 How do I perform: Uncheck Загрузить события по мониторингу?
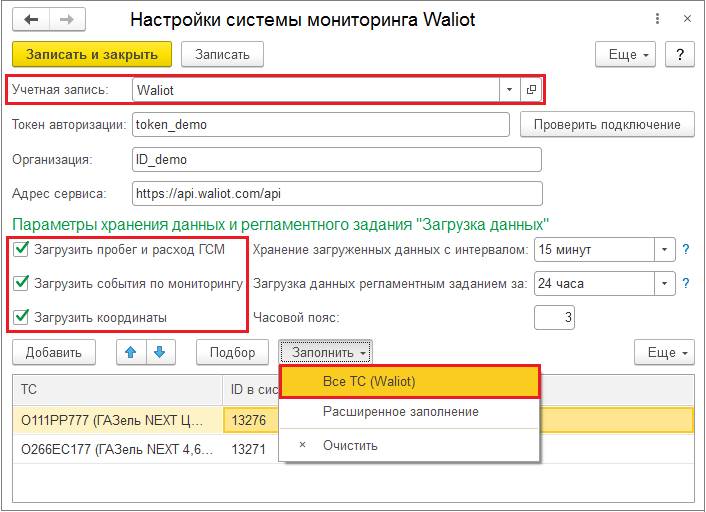point(21,284)
